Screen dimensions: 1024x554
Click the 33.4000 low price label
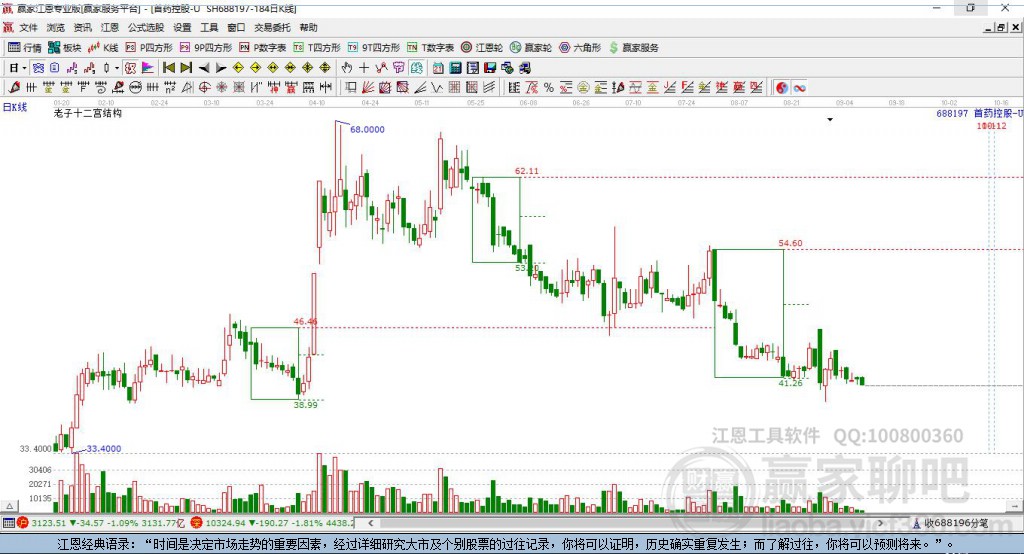(x=104, y=449)
